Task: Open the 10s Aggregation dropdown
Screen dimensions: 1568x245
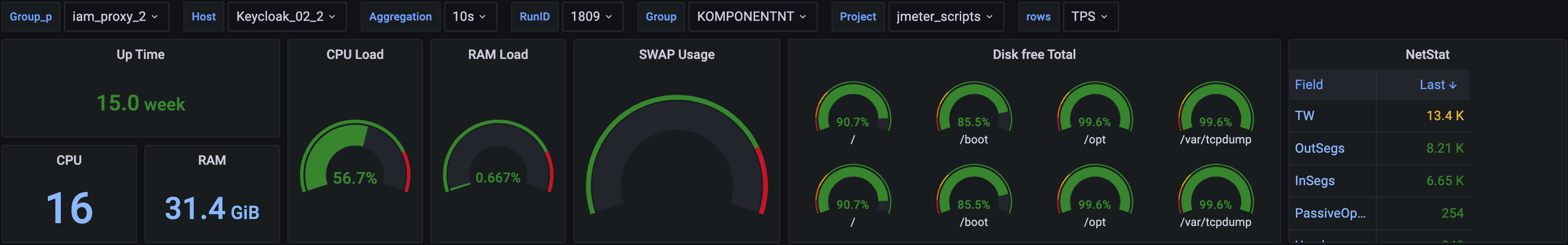Action: point(470,16)
